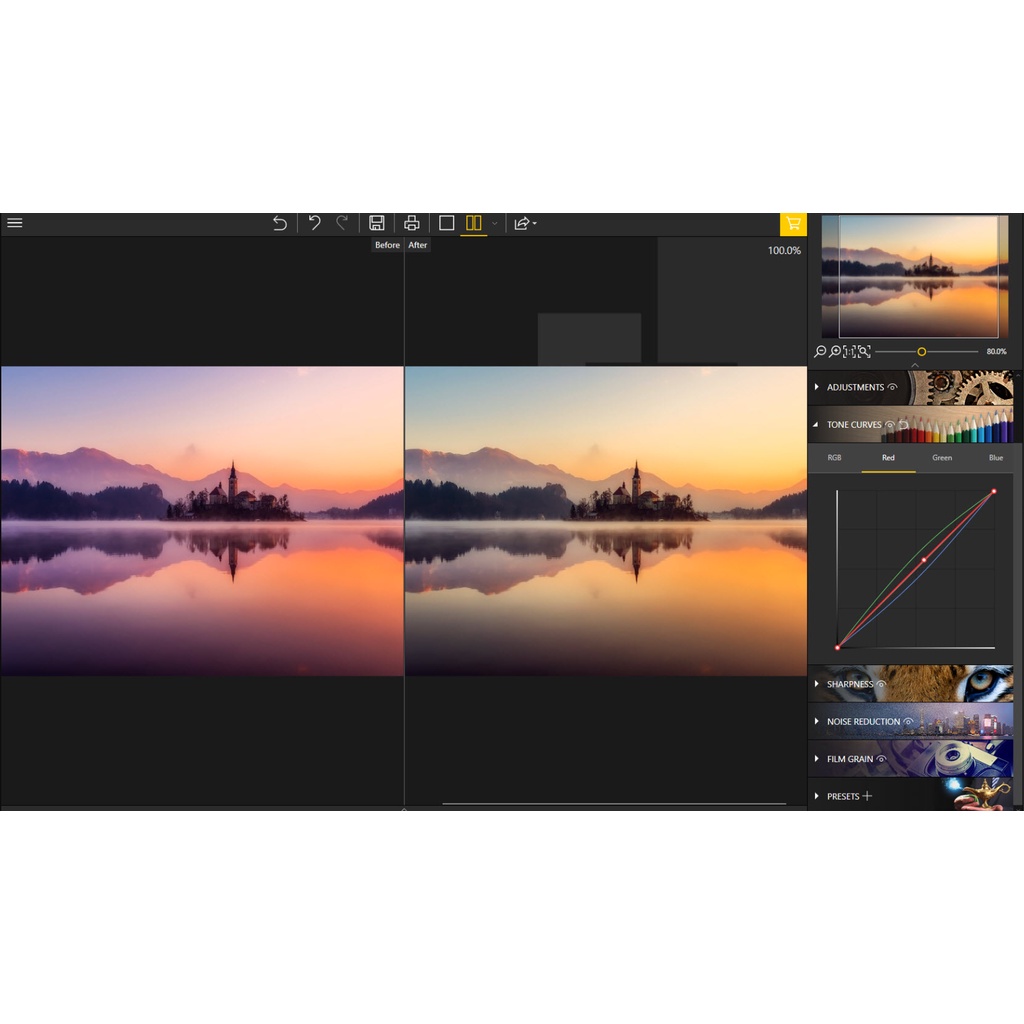Open the hamburger menu
The image size is (1024, 1024).
coord(15,223)
